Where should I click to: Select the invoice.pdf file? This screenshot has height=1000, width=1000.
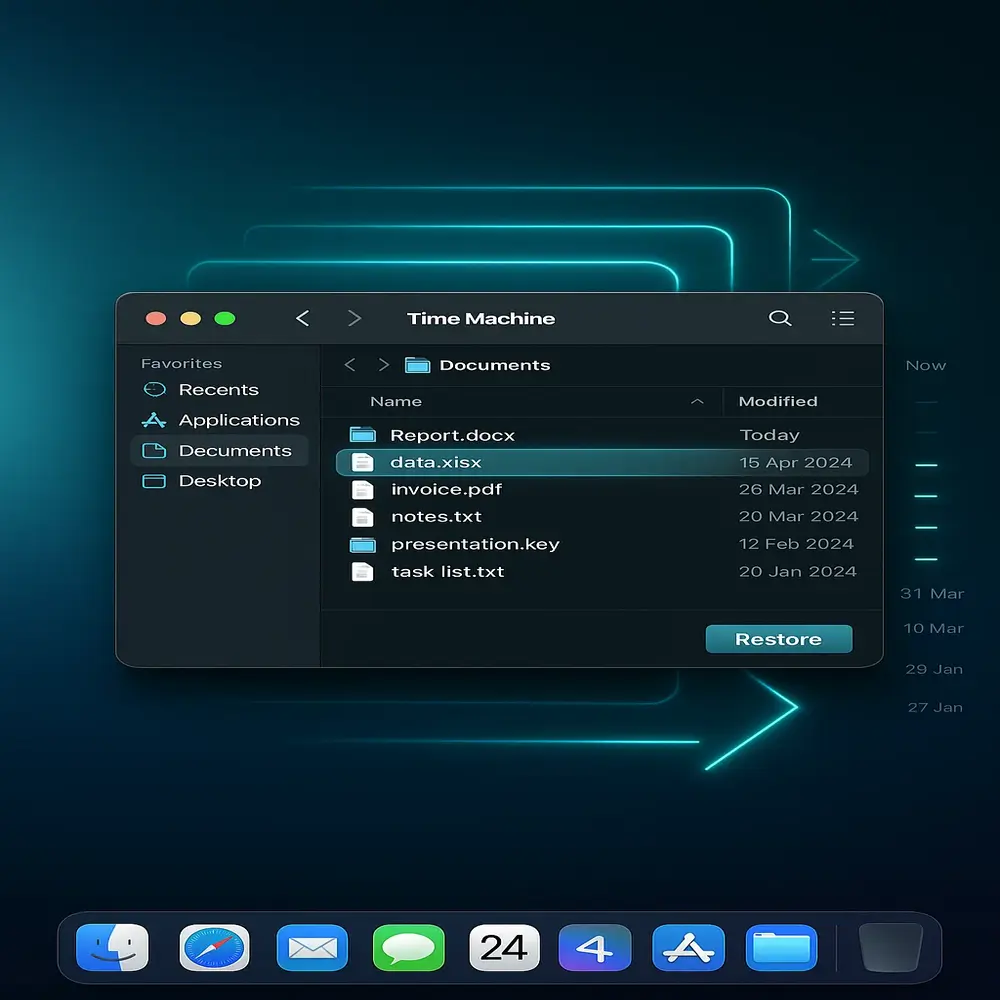coord(602,490)
